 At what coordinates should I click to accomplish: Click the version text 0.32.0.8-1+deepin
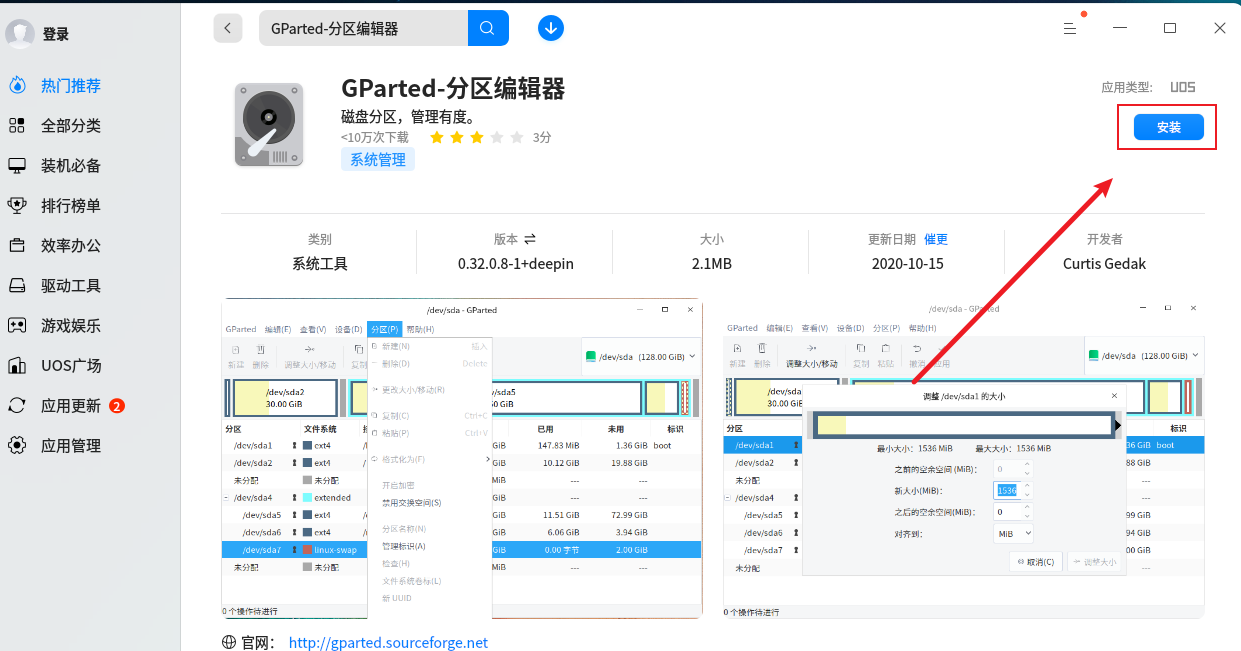[x=515, y=264]
